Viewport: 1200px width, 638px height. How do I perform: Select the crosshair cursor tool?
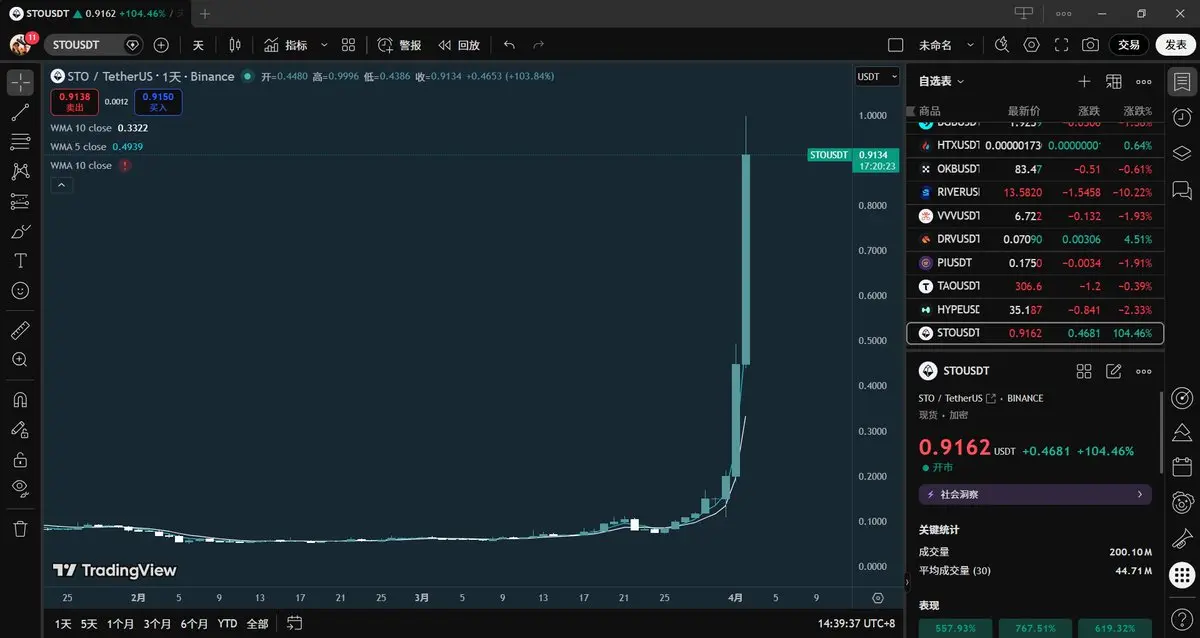point(20,82)
